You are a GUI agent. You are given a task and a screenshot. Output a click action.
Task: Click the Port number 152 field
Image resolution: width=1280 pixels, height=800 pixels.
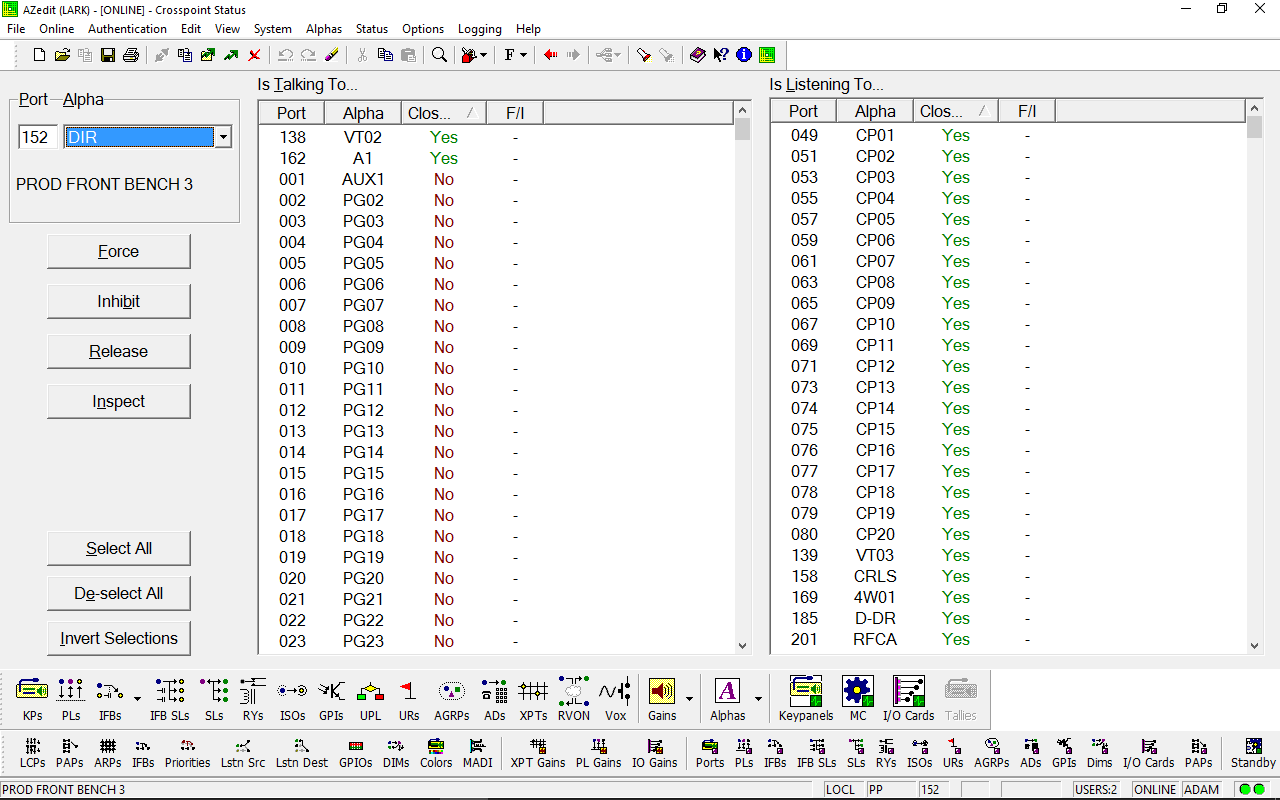click(38, 137)
